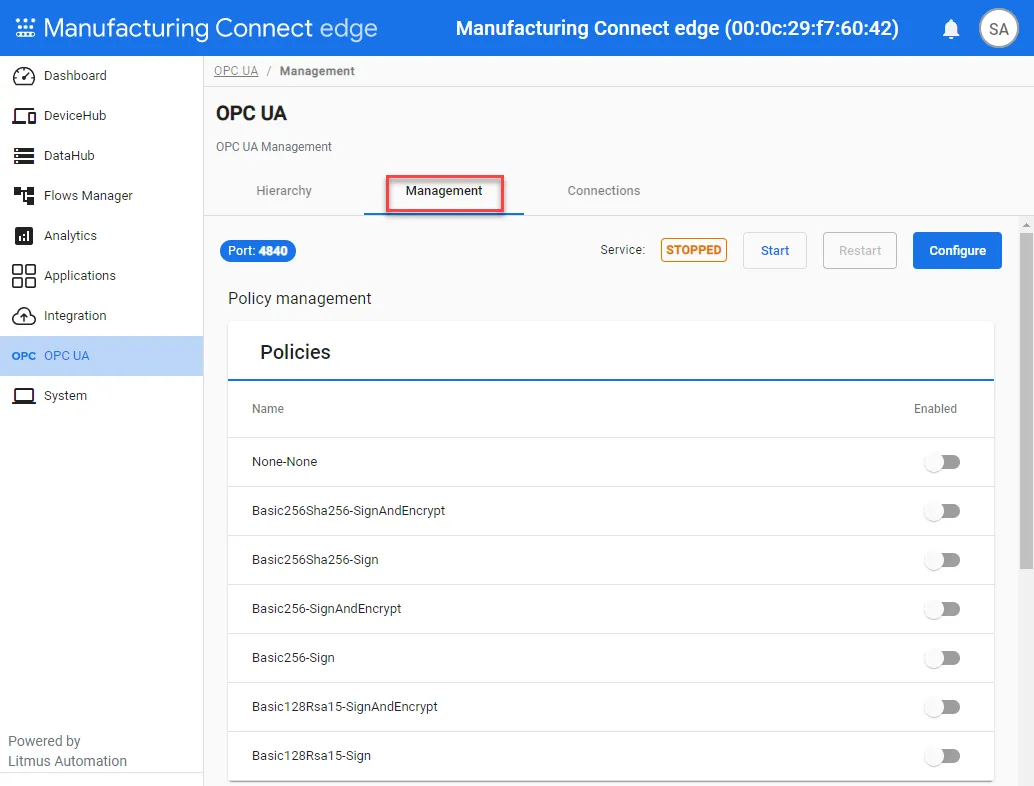Click the OPC icon in sidebar

(24, 356)
